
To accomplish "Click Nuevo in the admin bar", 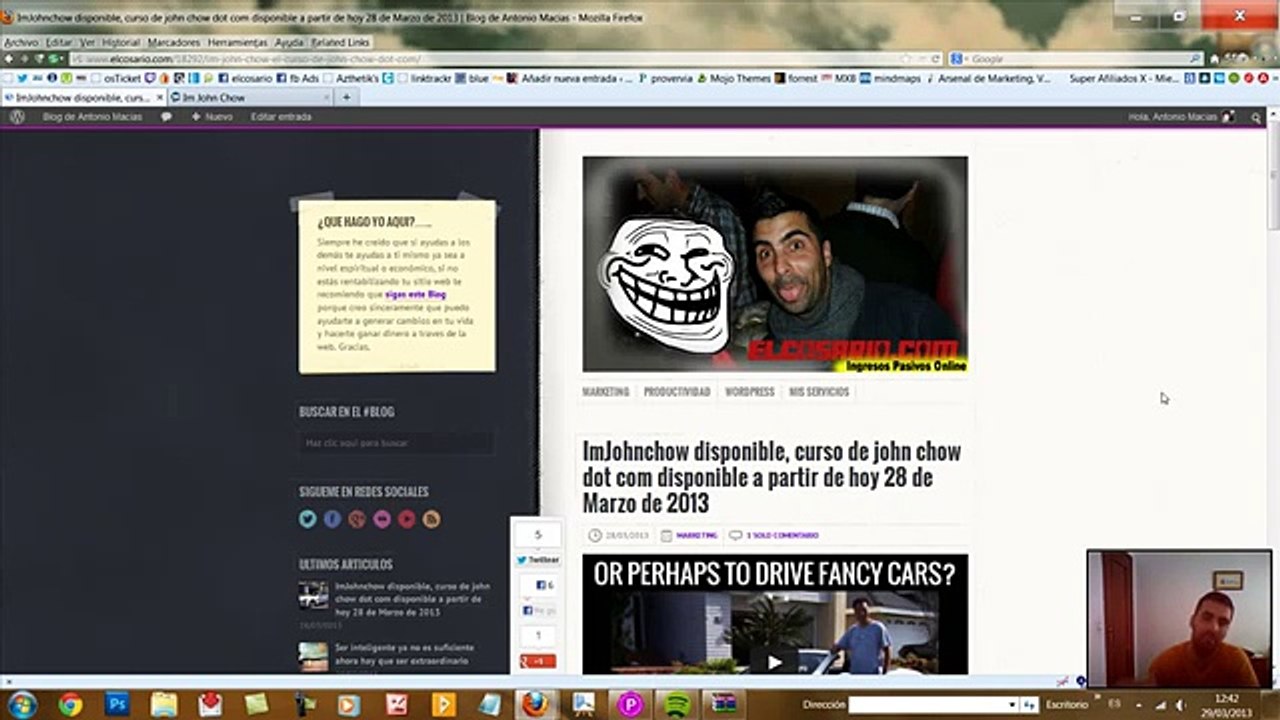I will [212, 117].
